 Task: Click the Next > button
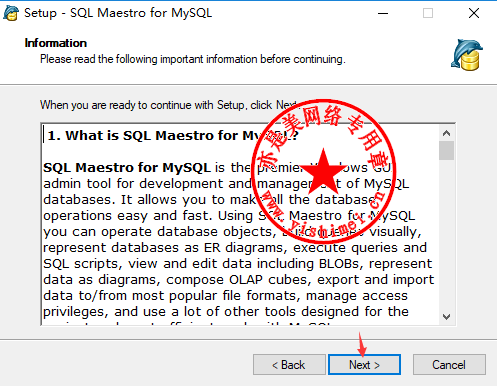364,364
